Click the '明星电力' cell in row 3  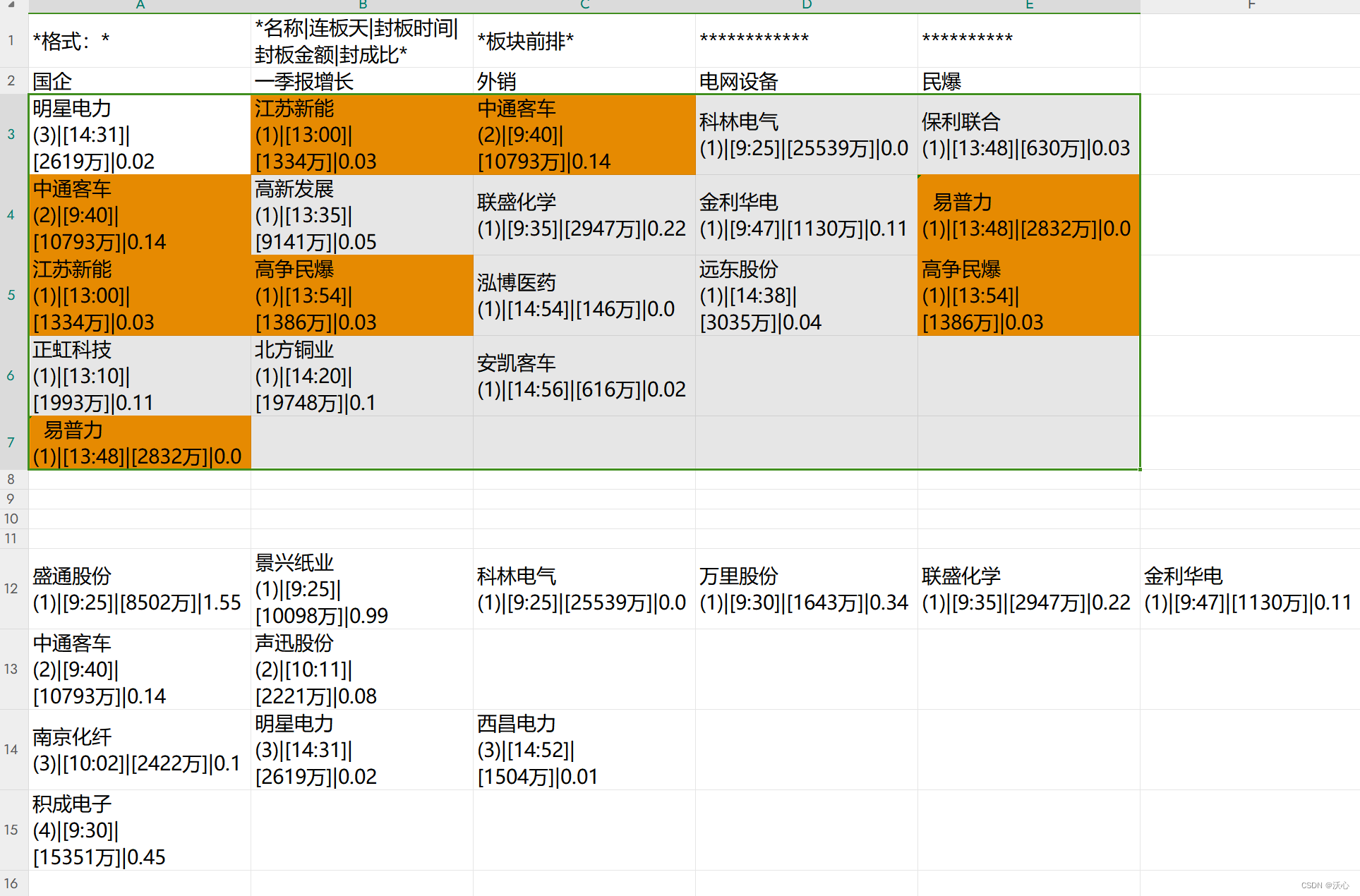click(140, 135)
